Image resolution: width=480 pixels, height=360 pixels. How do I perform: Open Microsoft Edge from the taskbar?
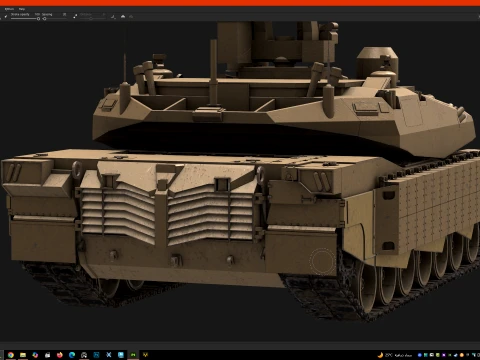(x=72, y=355)
